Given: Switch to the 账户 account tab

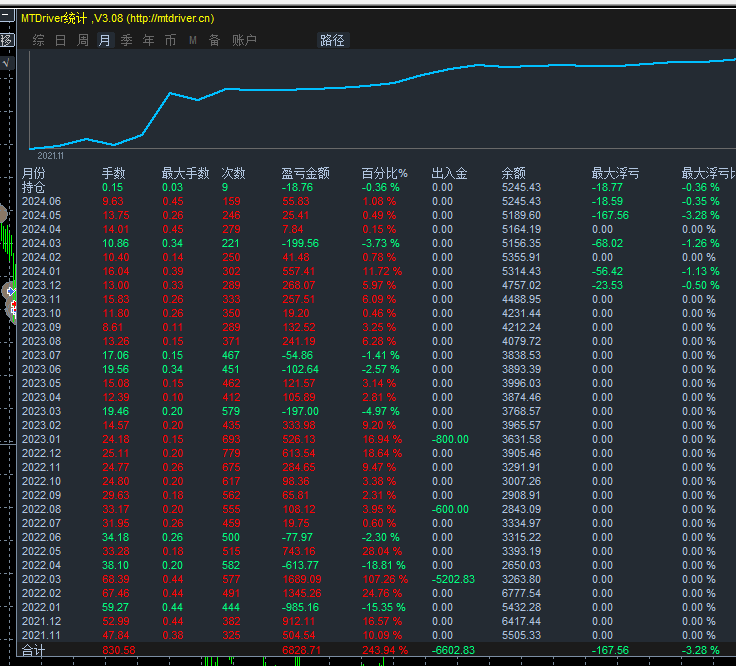Looking at the screenshot, I should pos(244,40).
